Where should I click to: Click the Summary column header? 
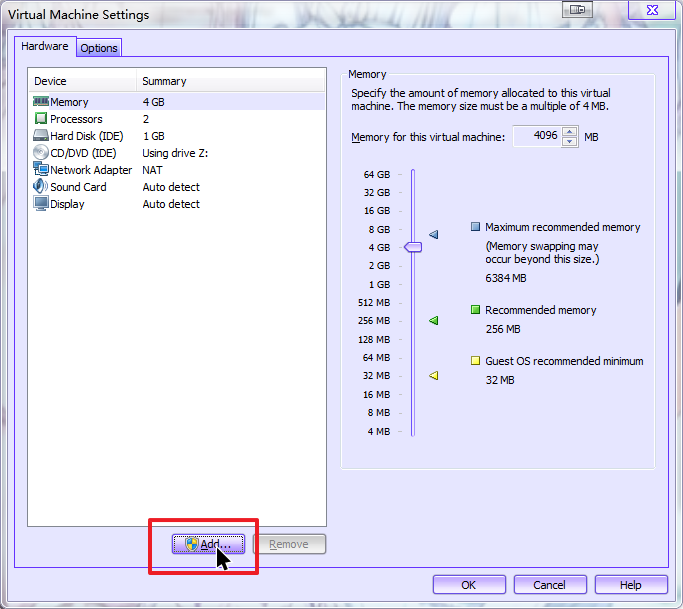164,81
